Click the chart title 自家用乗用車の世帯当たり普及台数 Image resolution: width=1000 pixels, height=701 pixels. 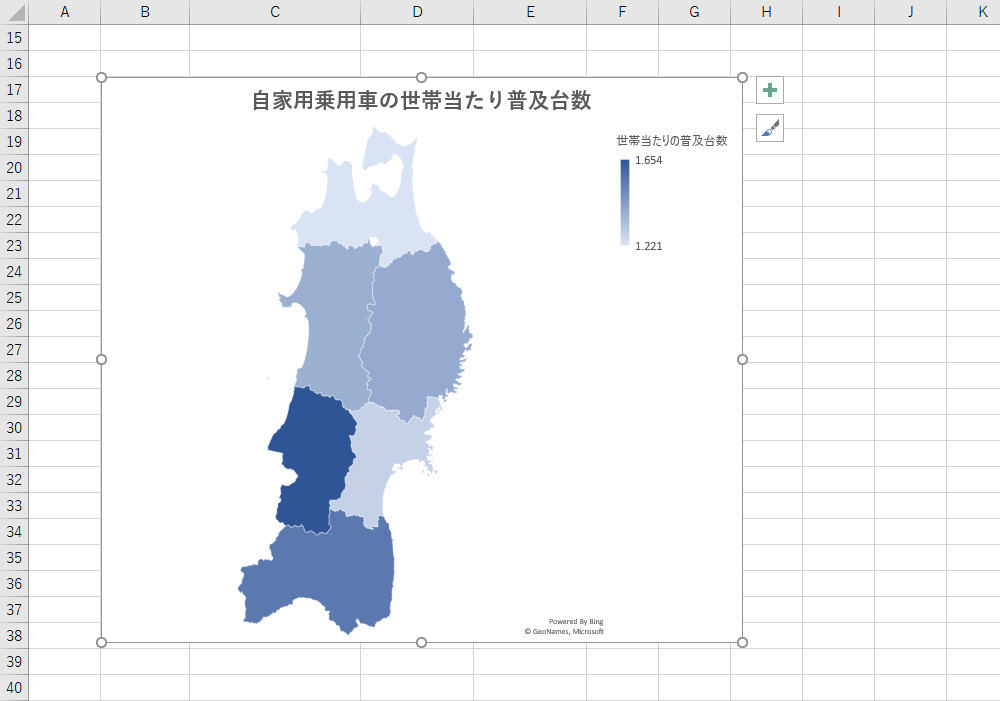[x=422, y=100]
